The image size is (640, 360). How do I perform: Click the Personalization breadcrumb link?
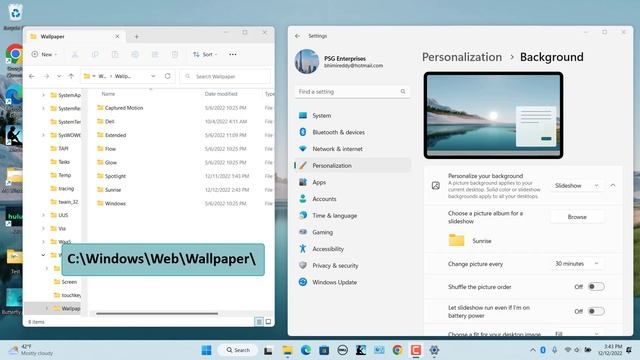[x=462, y=57]
